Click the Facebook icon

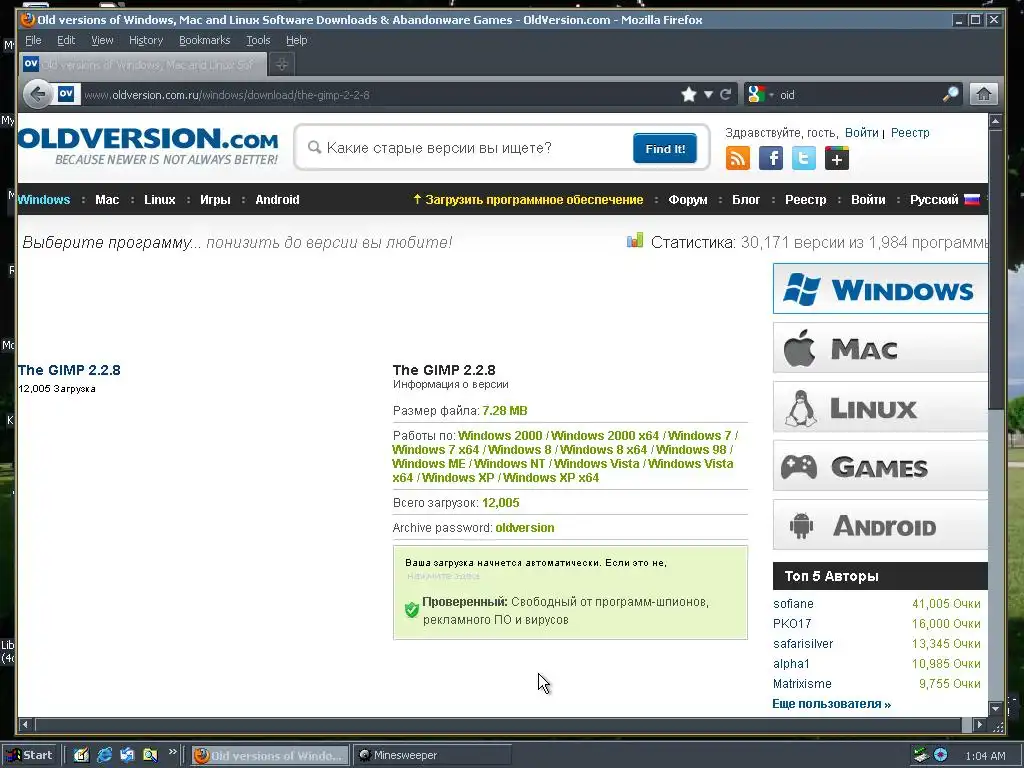(x=771, y=158)
